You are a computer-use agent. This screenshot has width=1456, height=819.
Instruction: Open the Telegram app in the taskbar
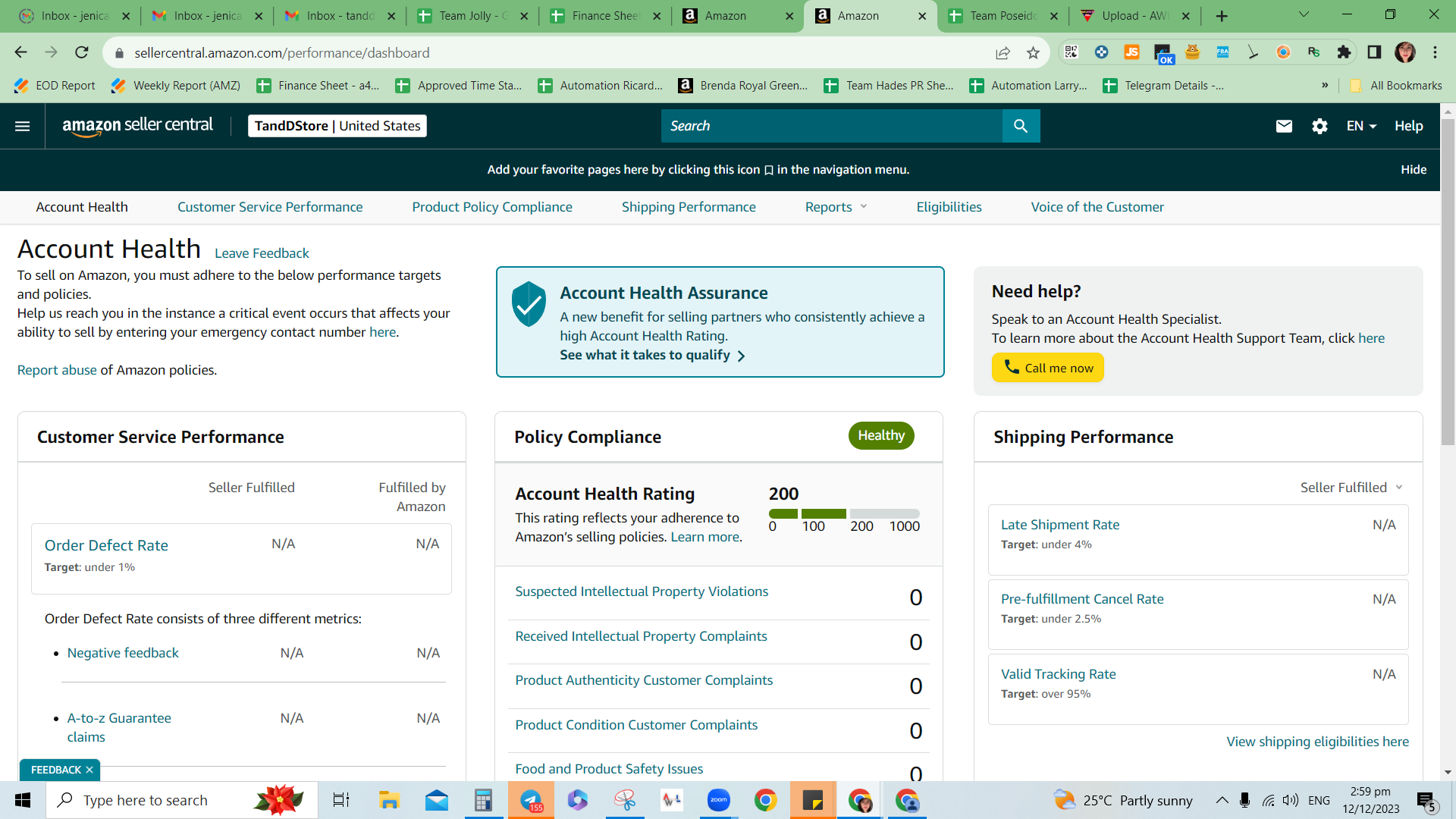(x=531, y=800)
